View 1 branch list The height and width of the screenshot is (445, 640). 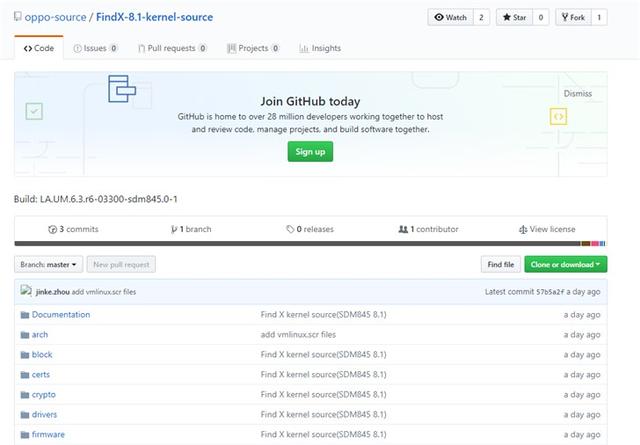click(191, 229)
